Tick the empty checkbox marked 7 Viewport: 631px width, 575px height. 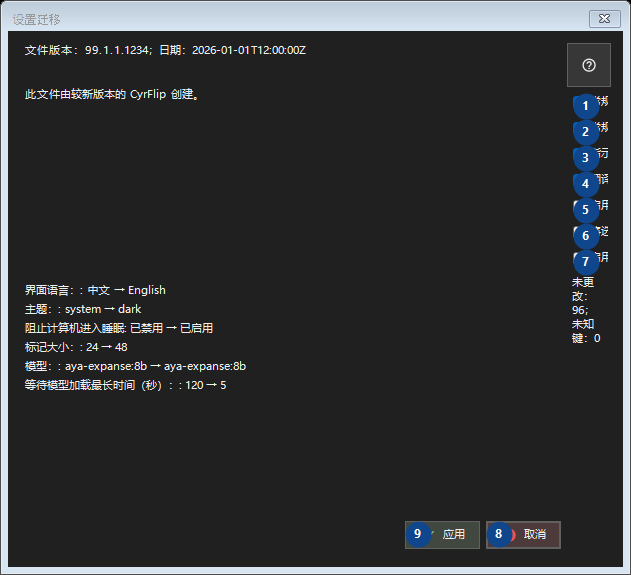[x=579, y=258]
